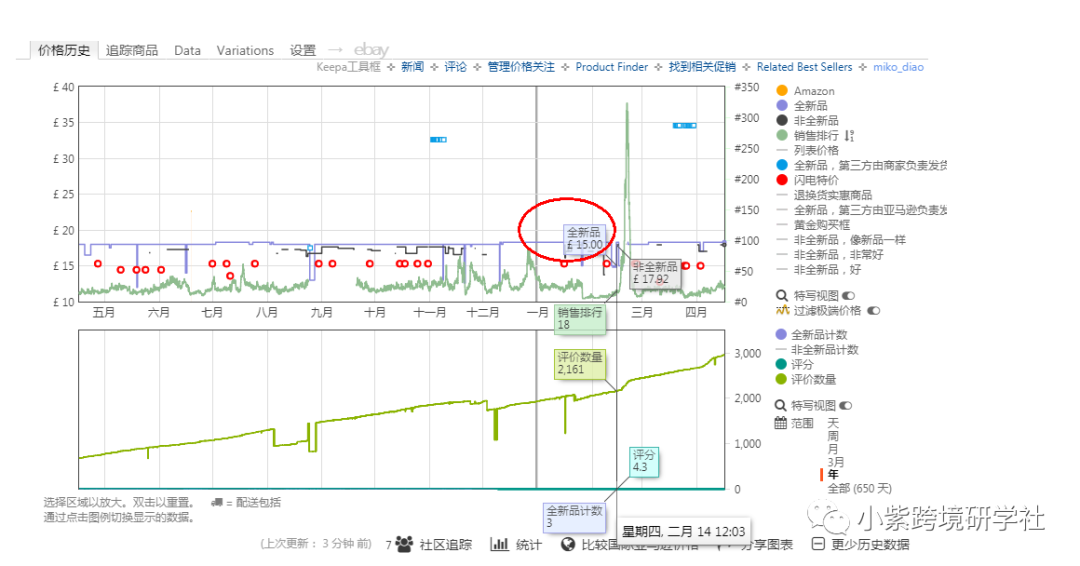Toggle the 评分 teal legend dot
Image resolution: width=1080 pixels, height=566 pixels.
781,364
